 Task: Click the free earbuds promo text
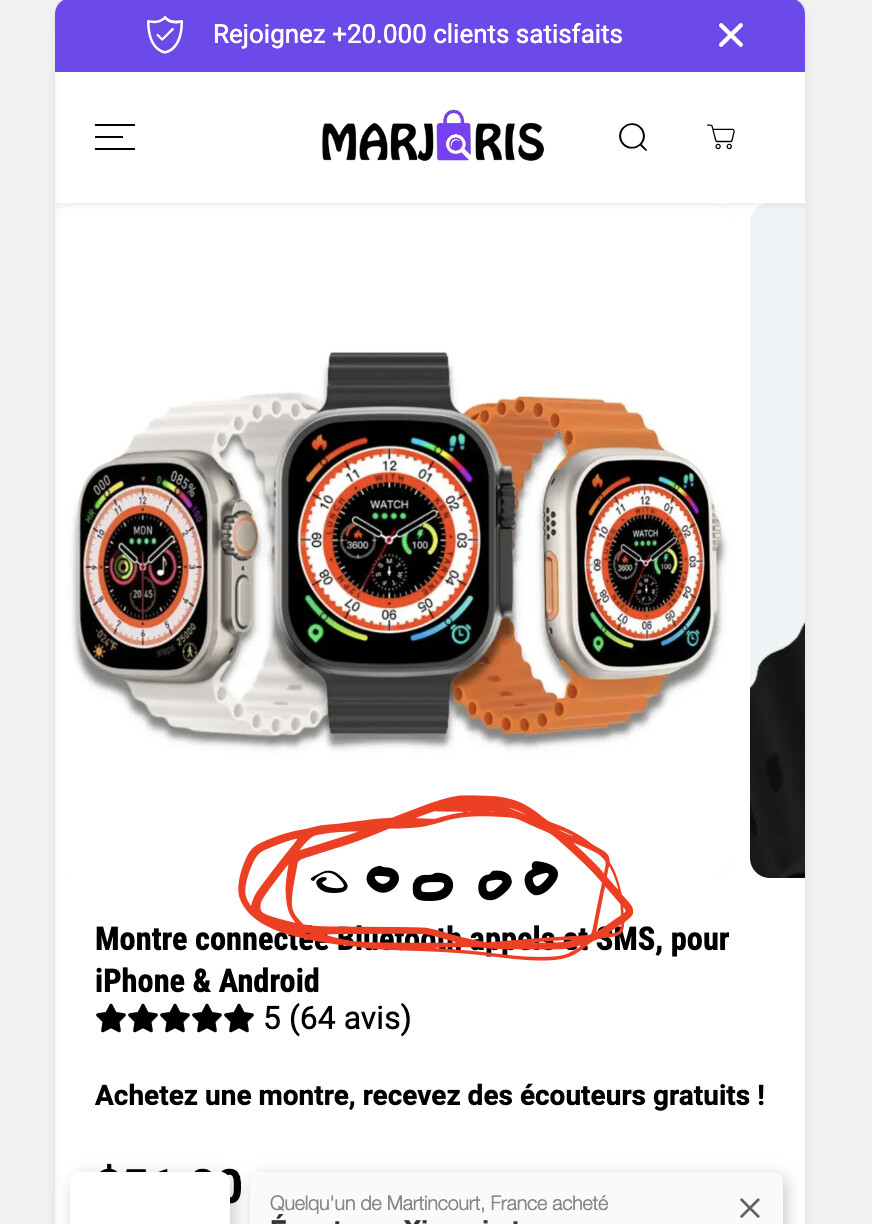430,1095
